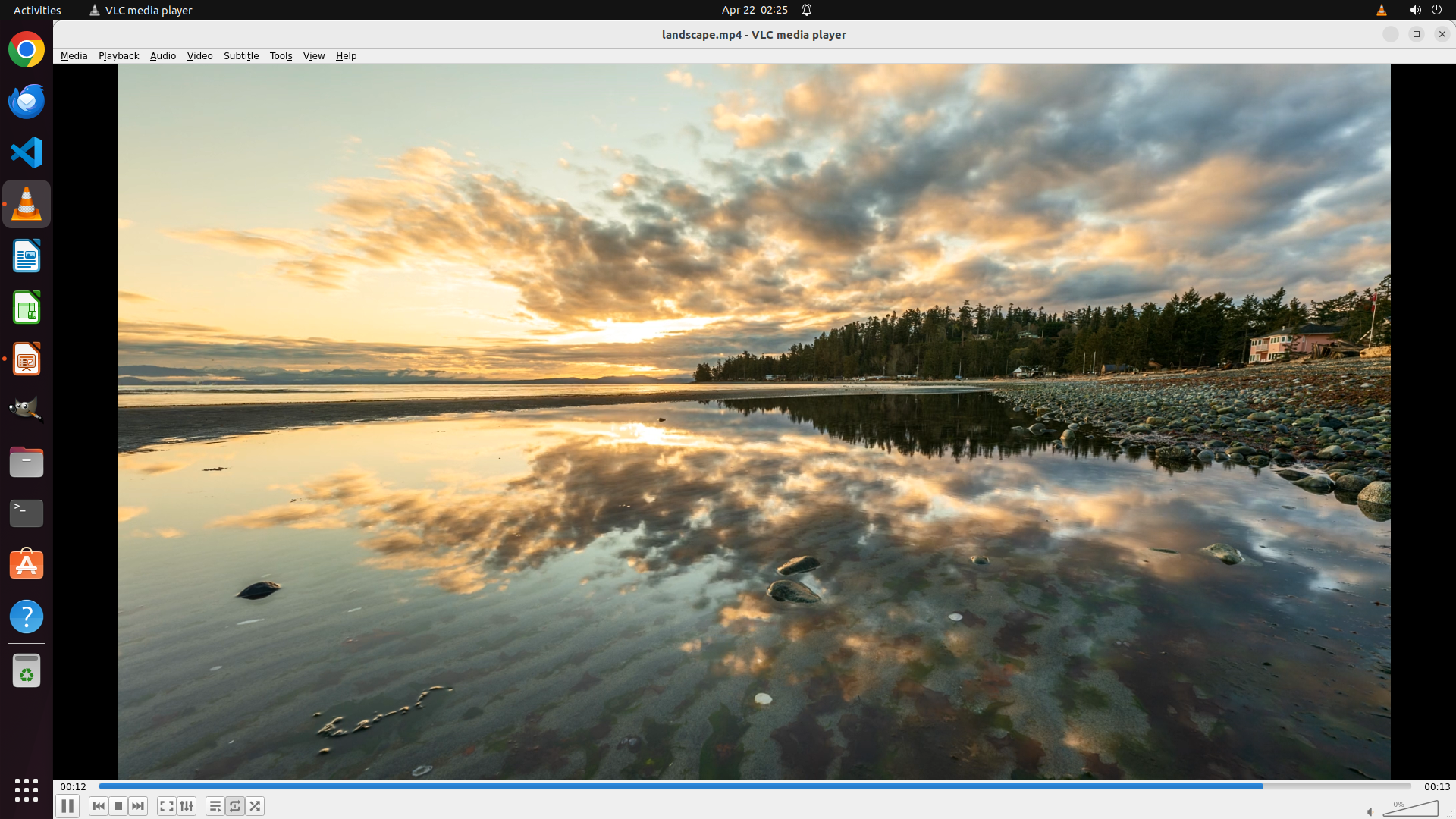Toggle fullscreen video mode
The image size is (1456, 819).
click(167, 806)
